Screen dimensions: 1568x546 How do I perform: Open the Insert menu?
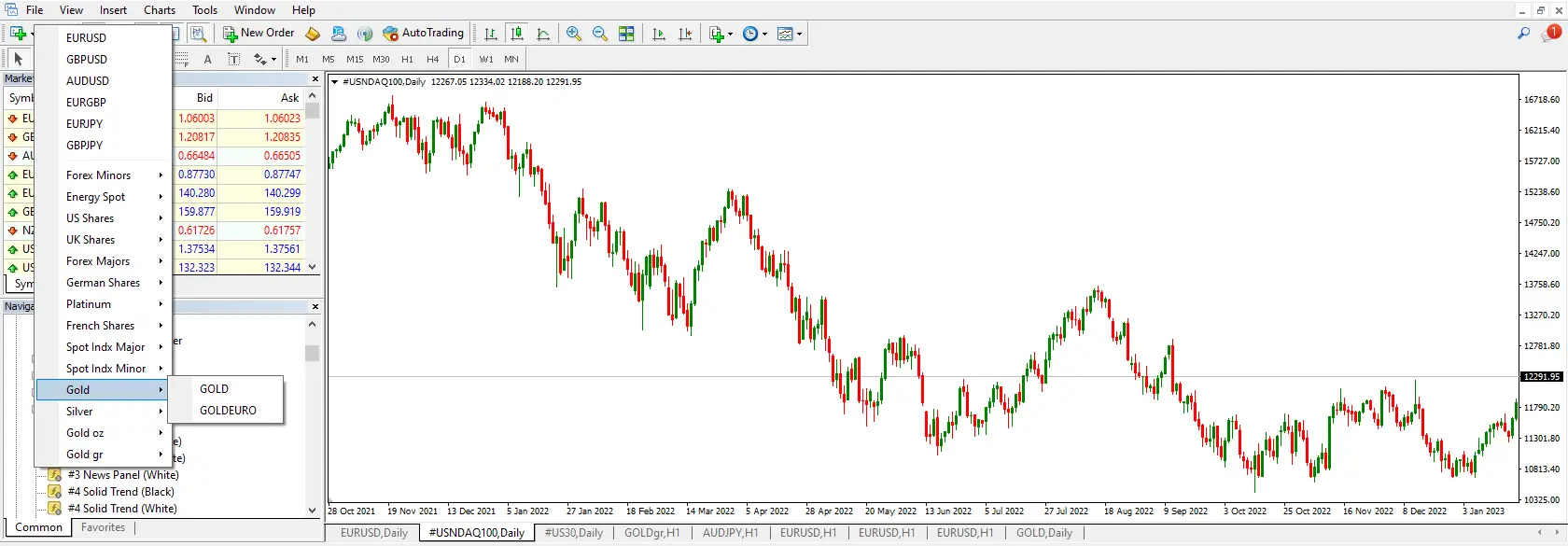pyautogui.click(x=114, y=10)
